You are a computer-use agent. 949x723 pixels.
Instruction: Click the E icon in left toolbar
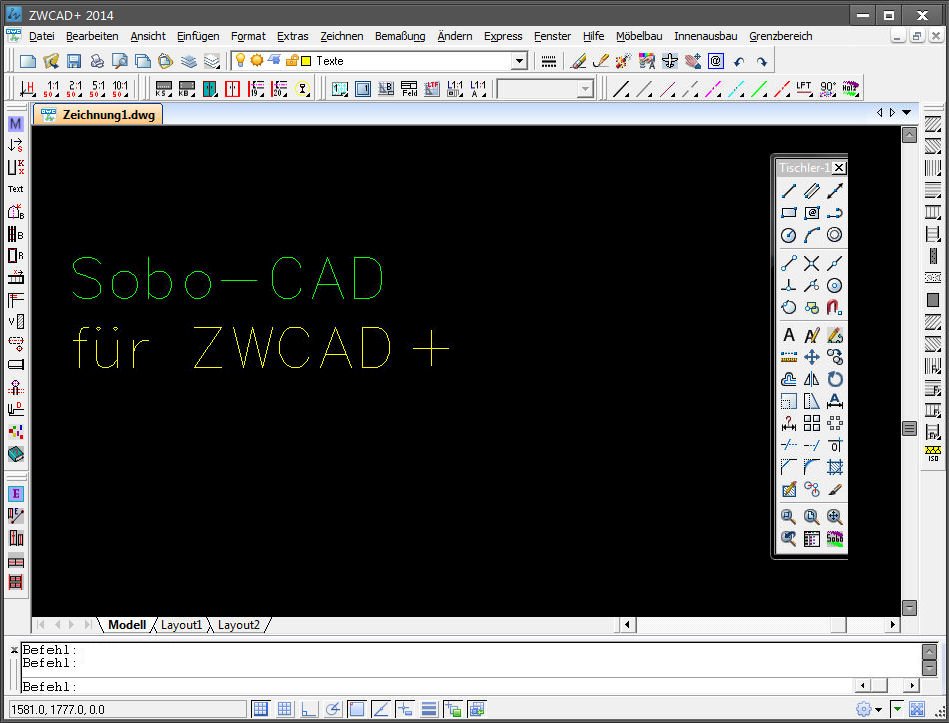point(16,494)
